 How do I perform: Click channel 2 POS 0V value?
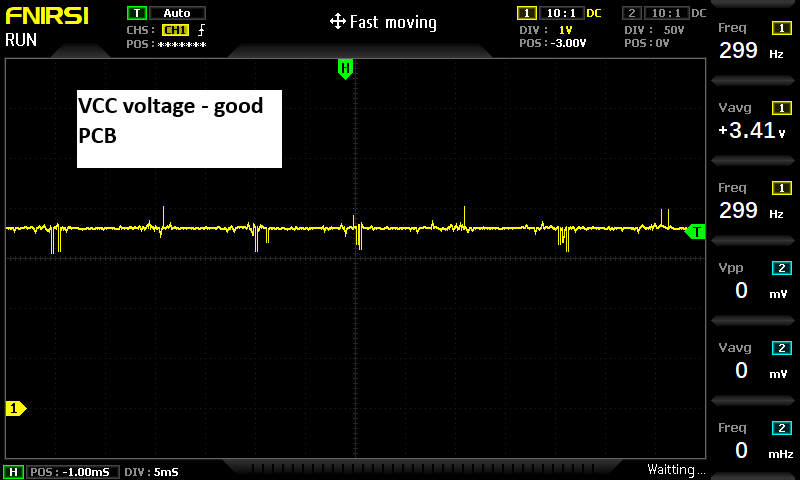point(662,43)
